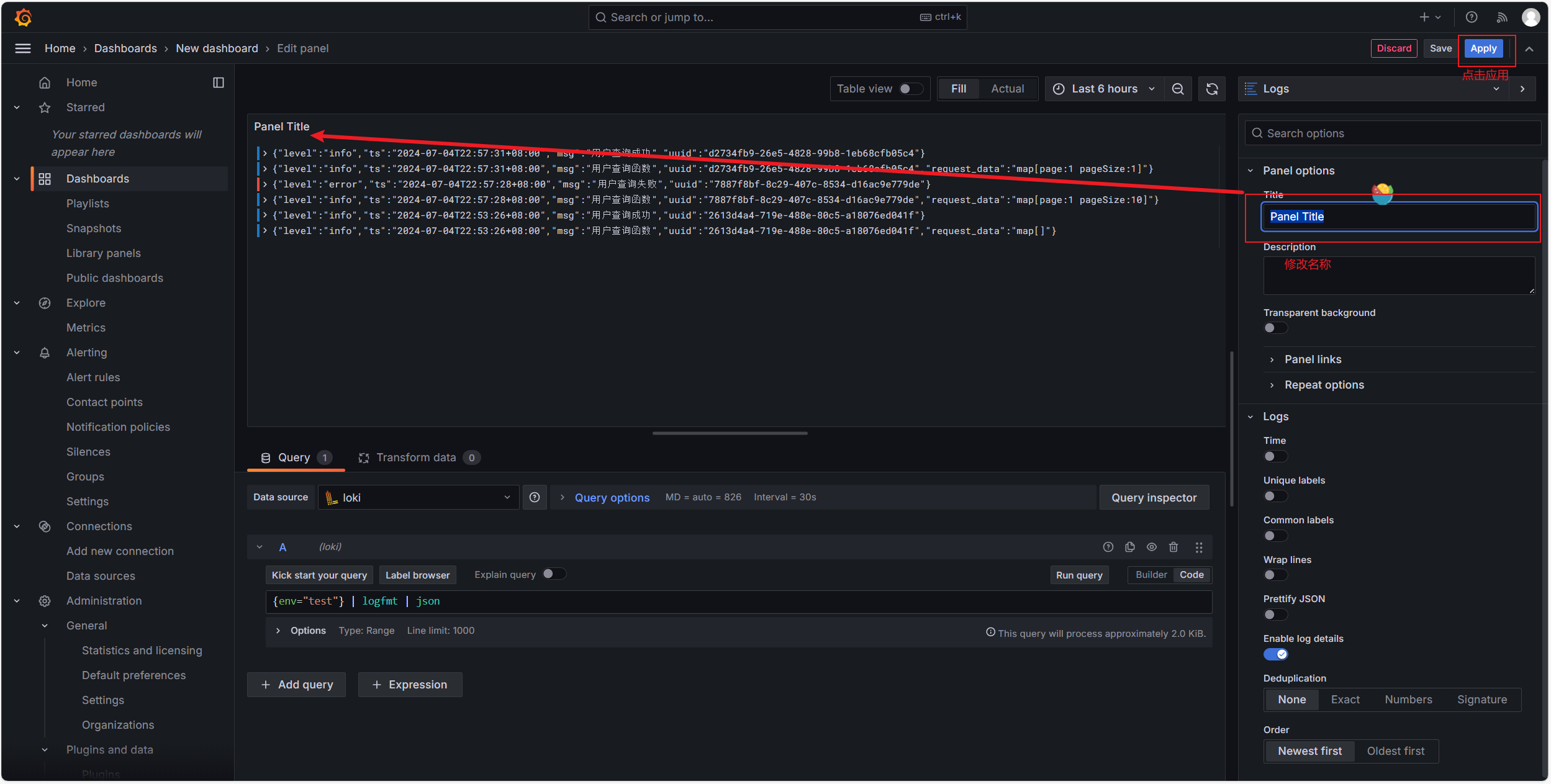Open help via question mark icon
Screen dimensions: 1551x784
[1472, 17]
